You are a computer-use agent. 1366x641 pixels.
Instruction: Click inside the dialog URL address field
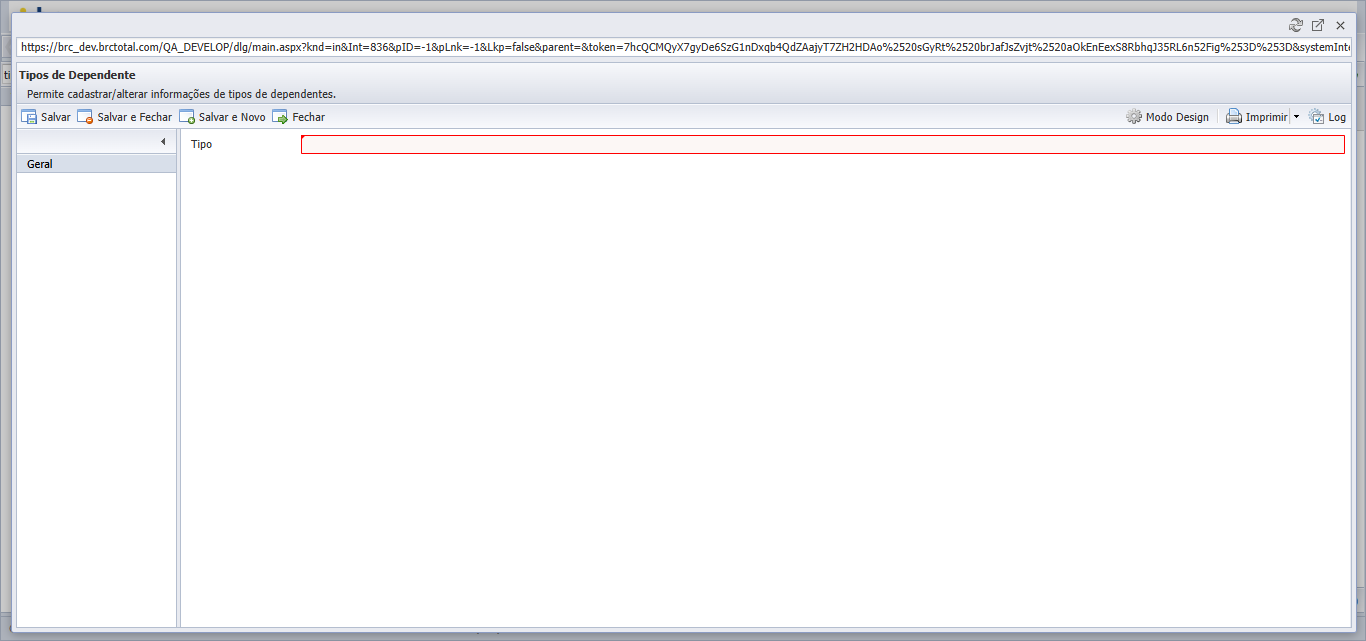click(x=684, y=47)
